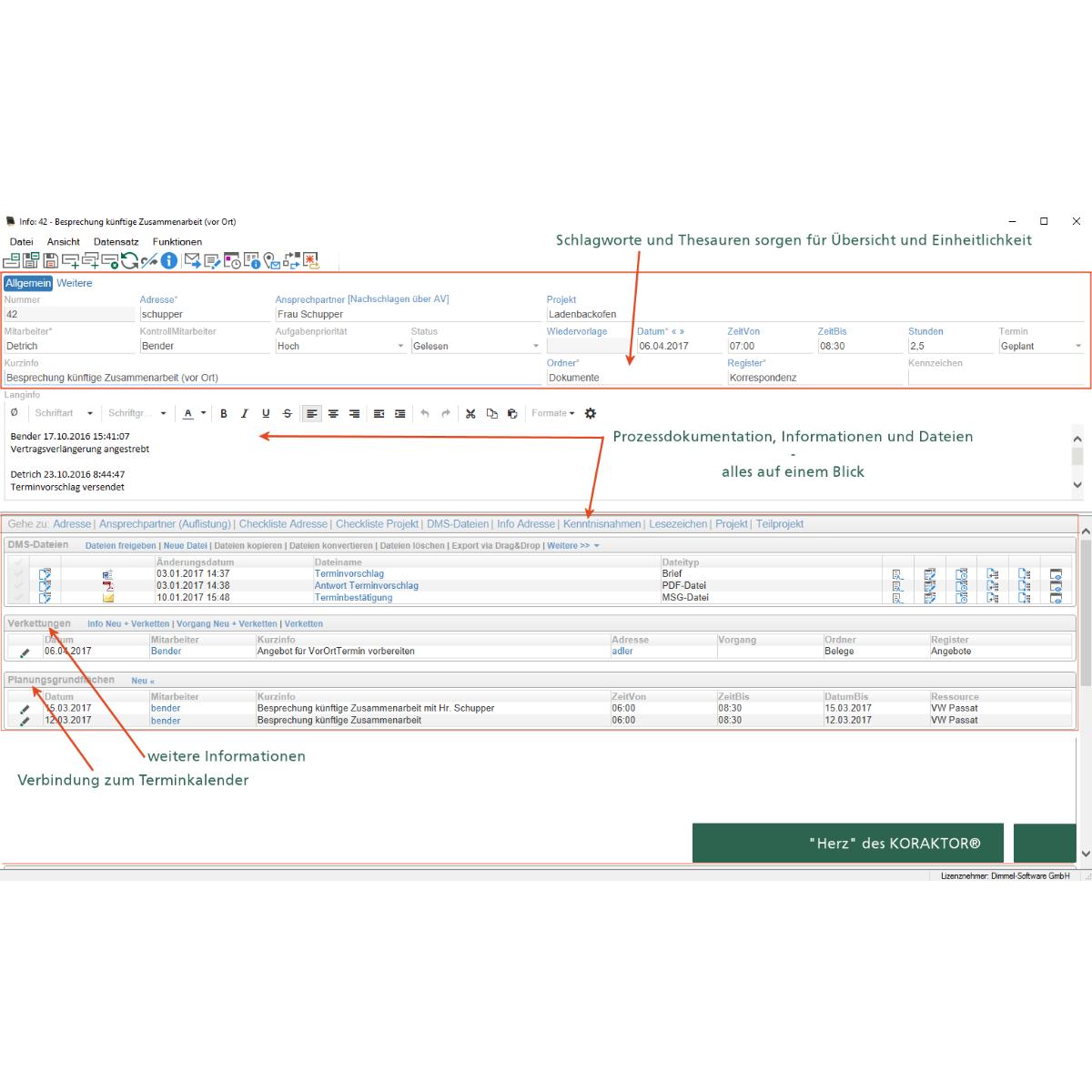Open the Formate dropdown

click(553, 413)
